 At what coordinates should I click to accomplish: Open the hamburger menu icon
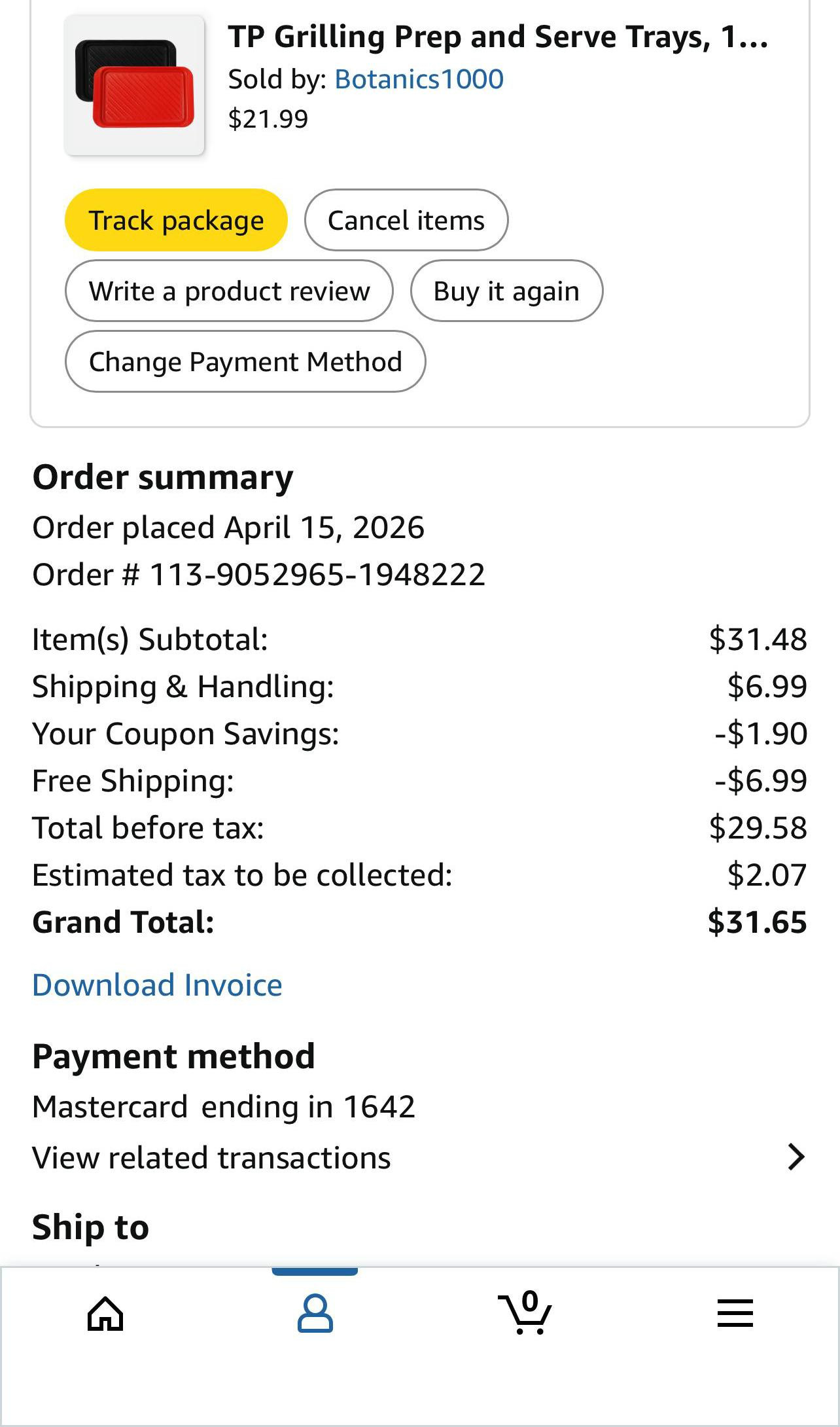(735, 1313)
